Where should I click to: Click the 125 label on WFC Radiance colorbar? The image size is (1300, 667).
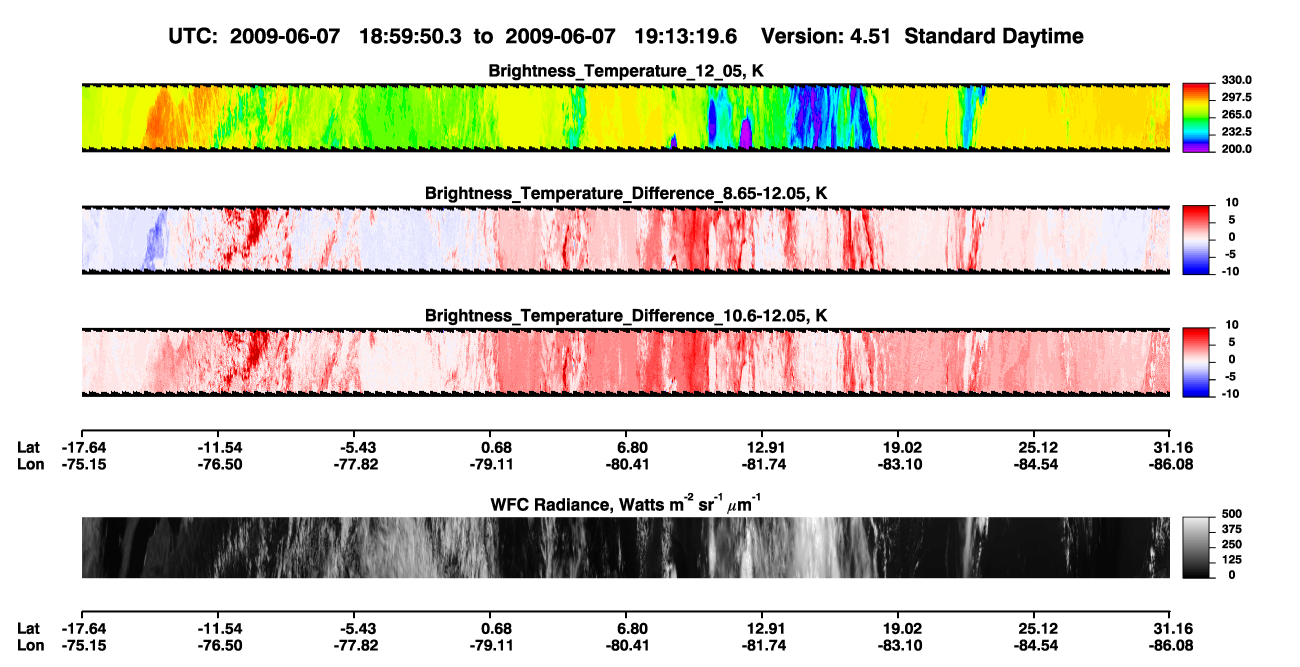(1232, 559)
